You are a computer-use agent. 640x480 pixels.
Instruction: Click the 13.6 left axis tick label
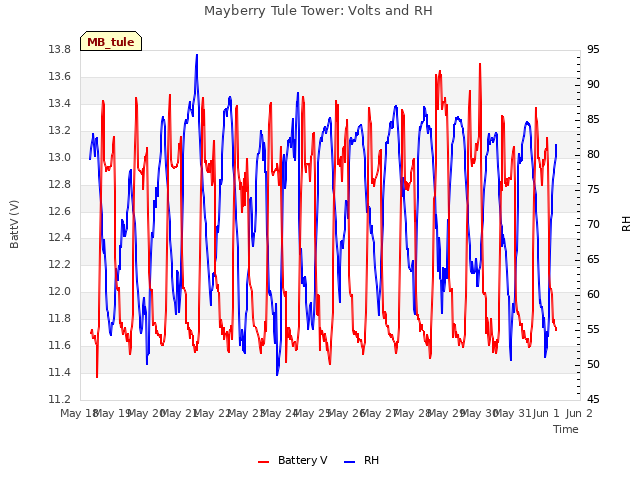pyautogui.click(x=60, y=77)
